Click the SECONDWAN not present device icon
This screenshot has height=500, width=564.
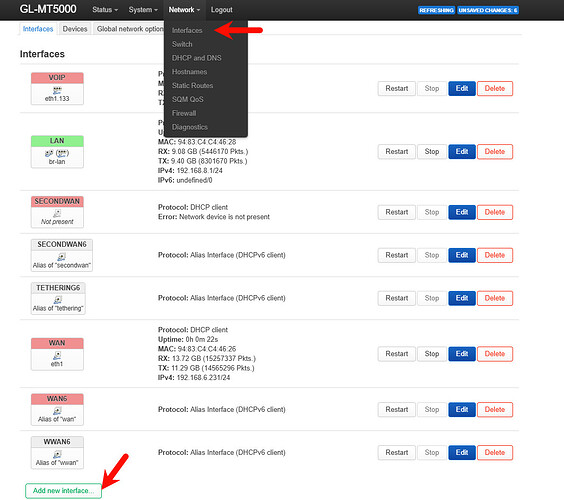pyautogui.click(x=57, y=213)
